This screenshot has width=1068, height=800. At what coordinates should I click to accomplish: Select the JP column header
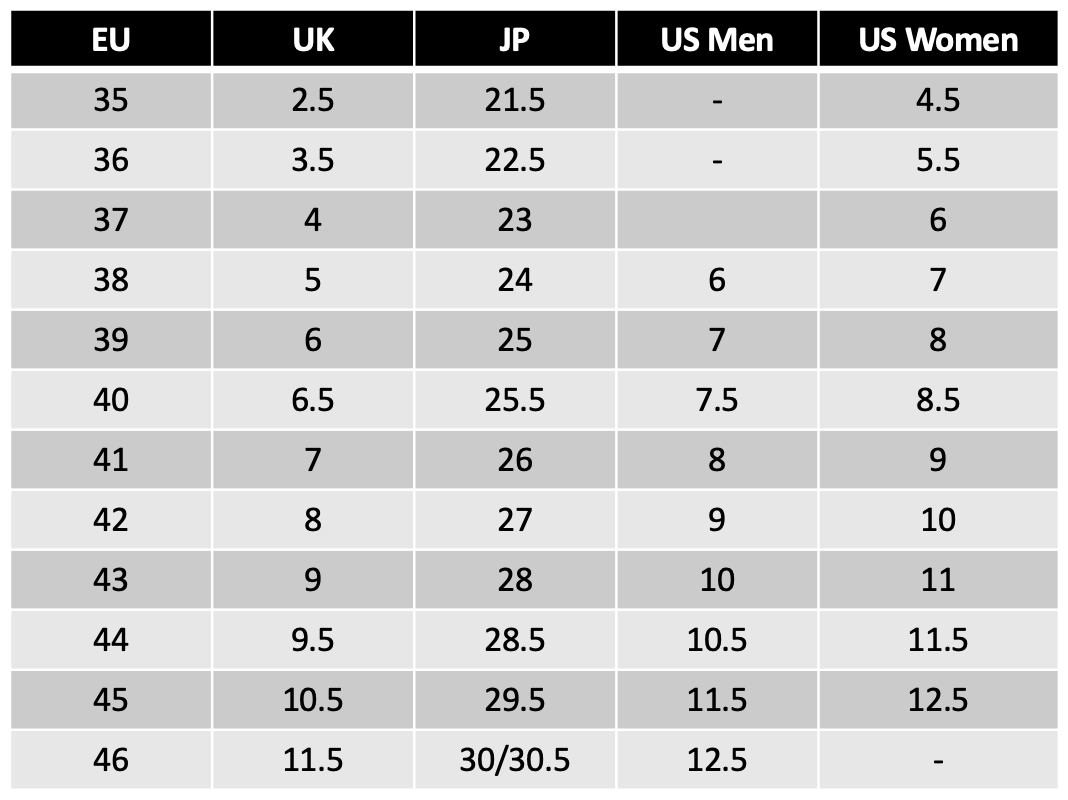515,40
